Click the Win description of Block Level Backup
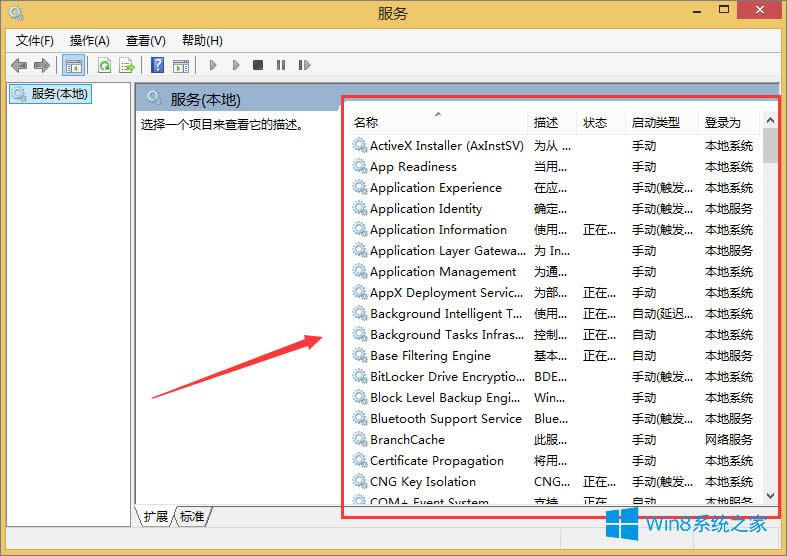Screen dimensions: 787x556 click(x=549, y=397)
